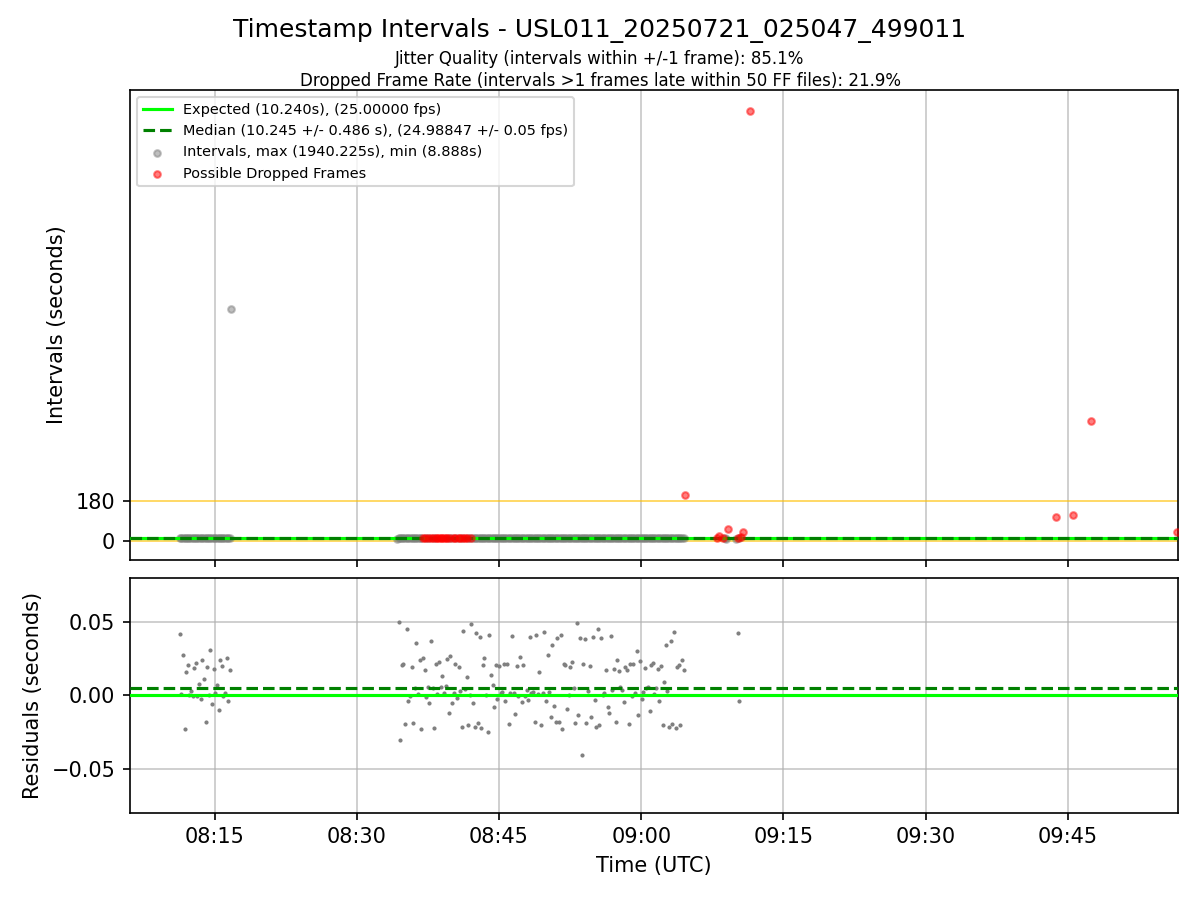The image size is (1200, 900).
Task: Click the gray outlier point near 08:17
Action: (231, 309)
